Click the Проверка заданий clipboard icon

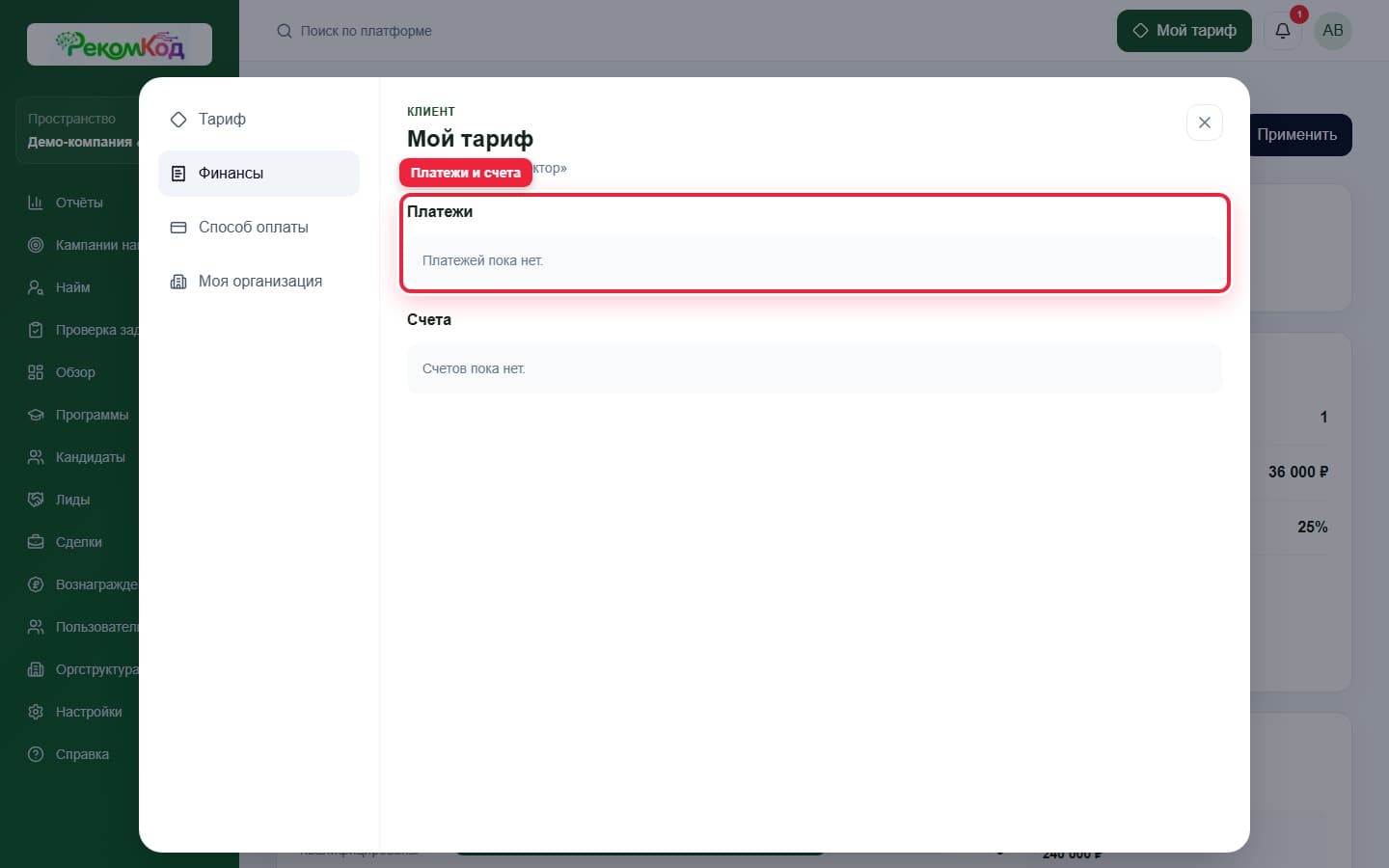tap(36, 330)
